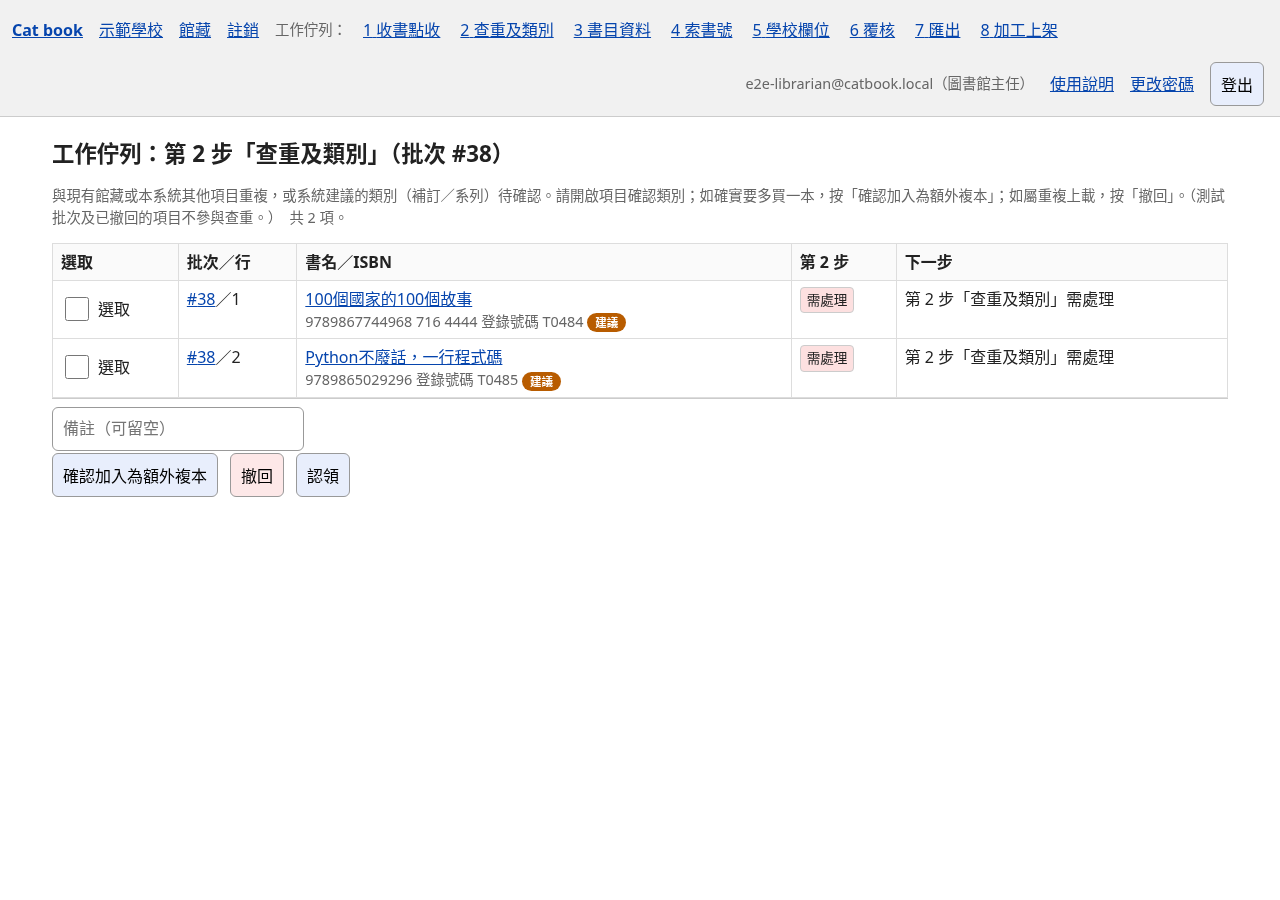This screenshot has height=900, width=1280.
Task: Click the 登出 button
Action: click(x=1237, y=84)
